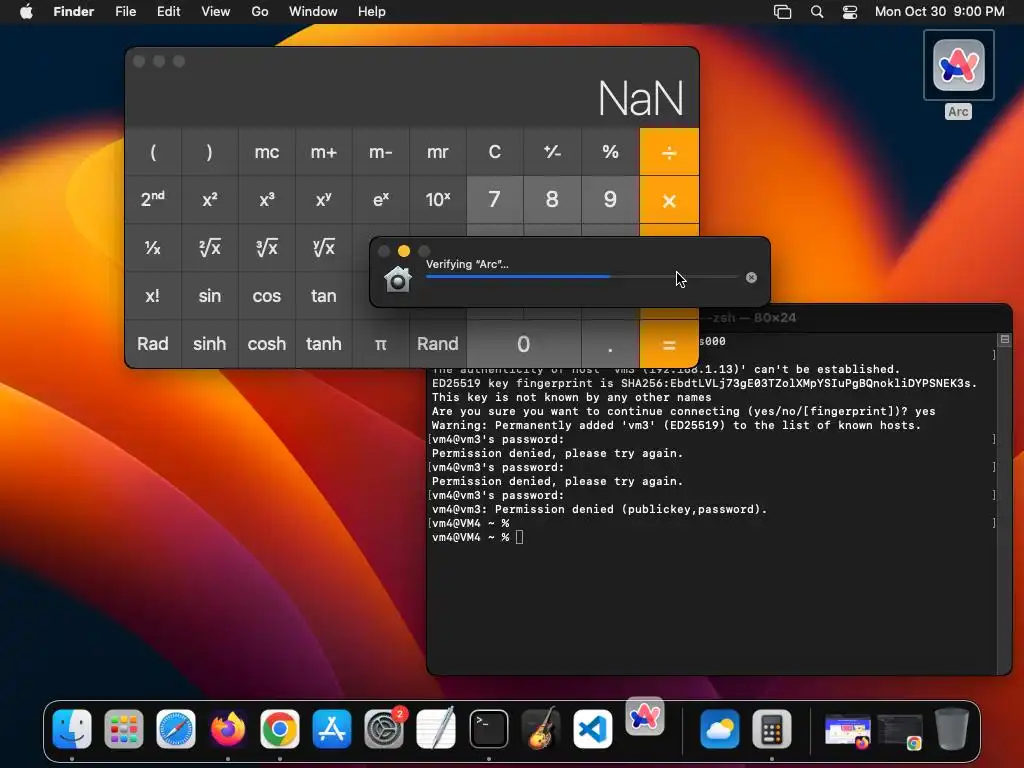Click the house icon in verification dialog
The height and width of the screenshot is (768, 1024).
click(x=398, y=280)
